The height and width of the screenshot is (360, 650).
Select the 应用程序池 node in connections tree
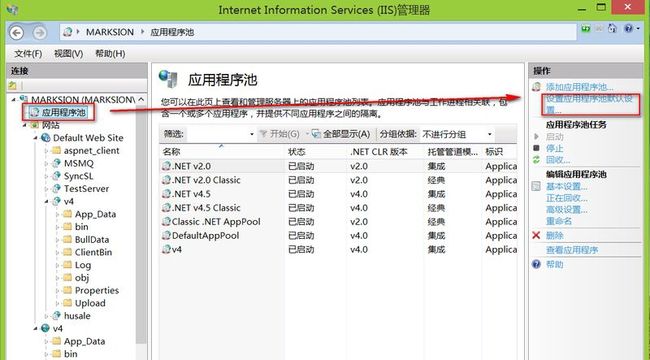click(x=63, y=112)
